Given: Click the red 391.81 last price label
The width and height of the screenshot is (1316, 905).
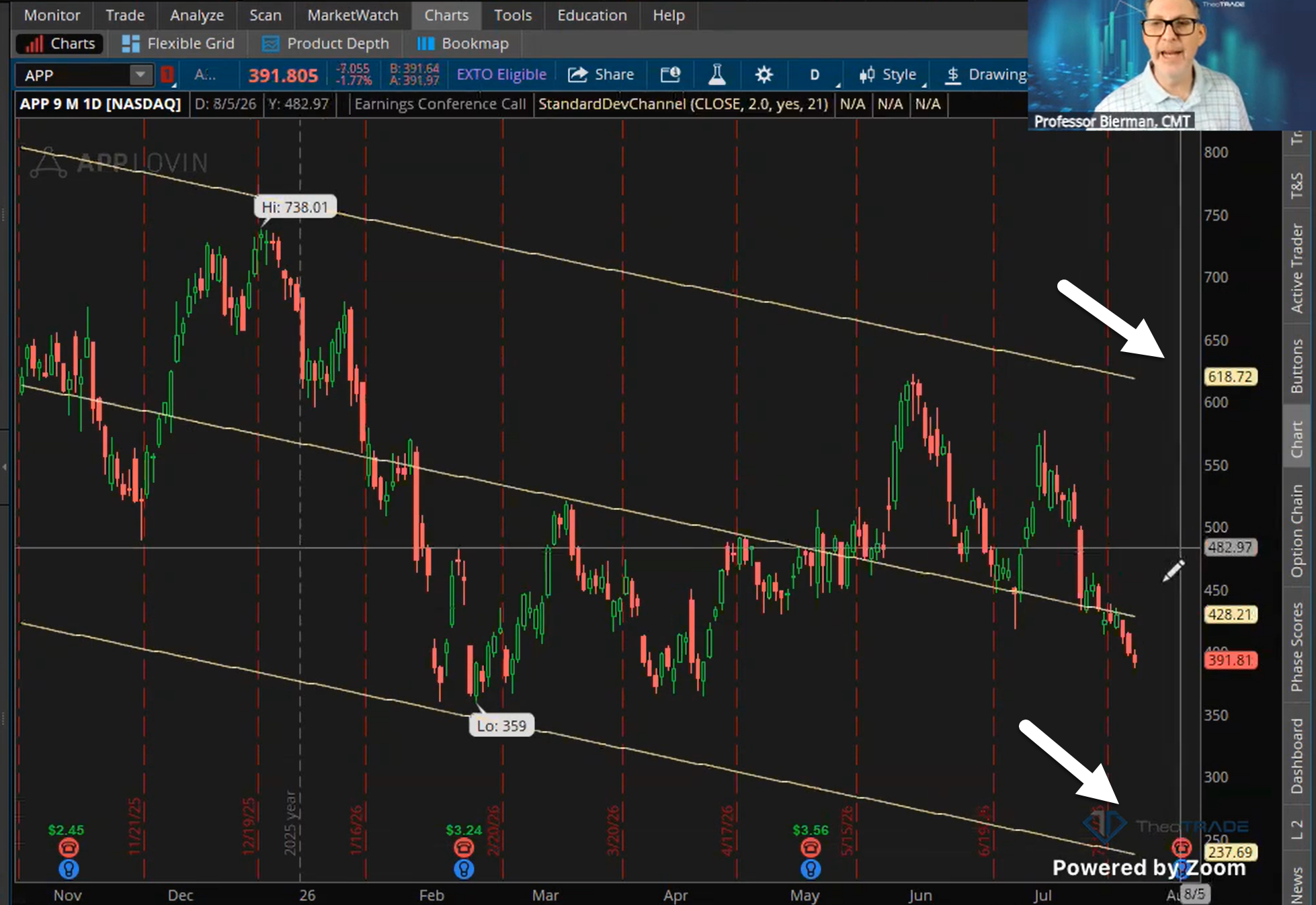Looking at the screenshot, I should (1231, 660).
